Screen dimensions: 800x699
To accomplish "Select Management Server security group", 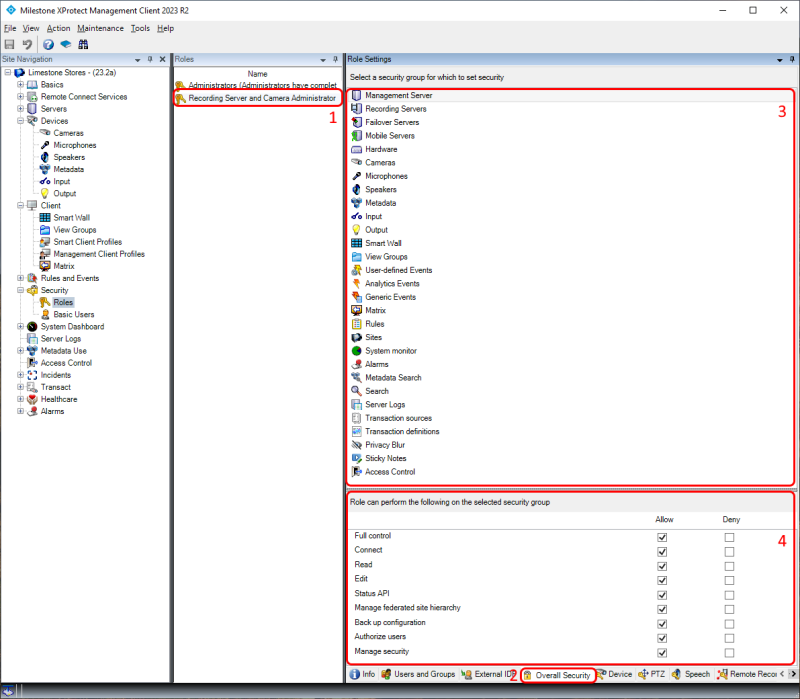I will click(398, 95).
